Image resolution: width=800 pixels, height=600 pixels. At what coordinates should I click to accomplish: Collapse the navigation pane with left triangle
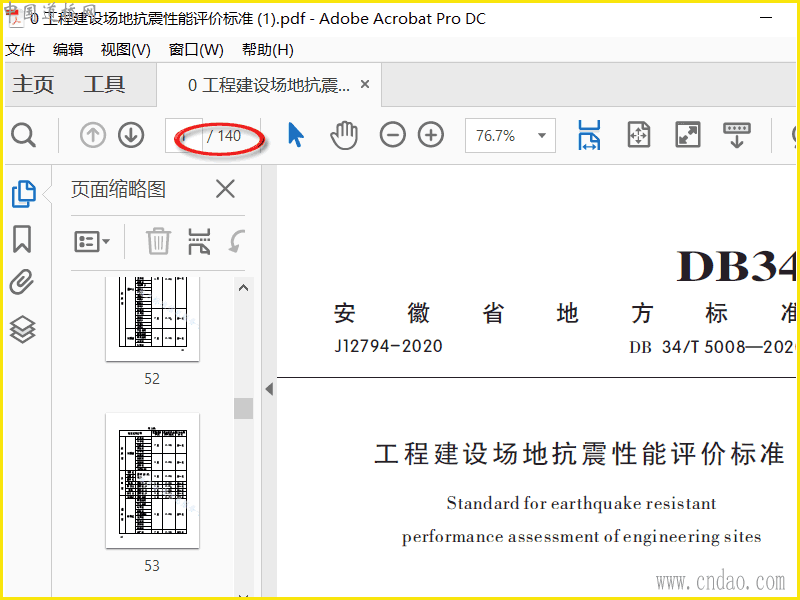[x=269, y=389]
